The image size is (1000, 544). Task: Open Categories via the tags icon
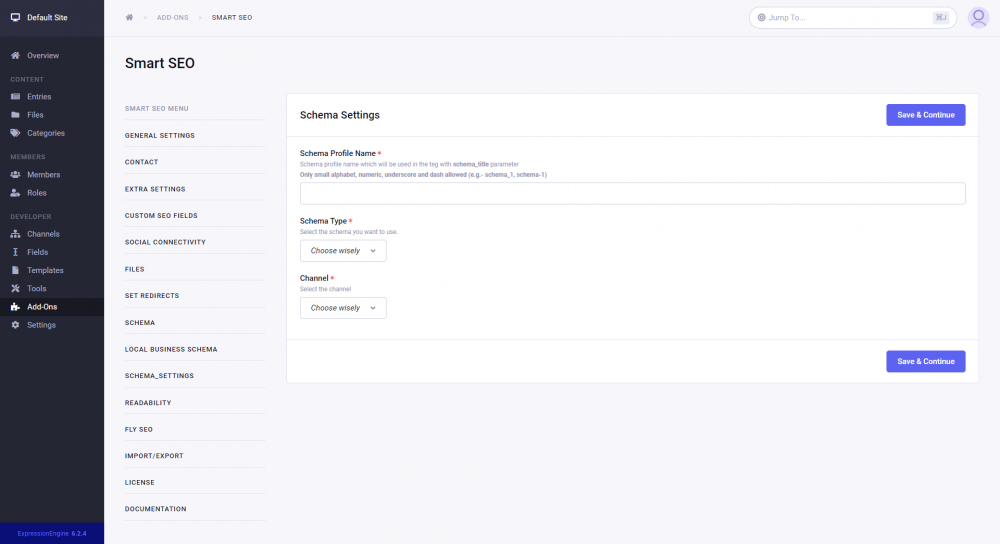(15, 133)
